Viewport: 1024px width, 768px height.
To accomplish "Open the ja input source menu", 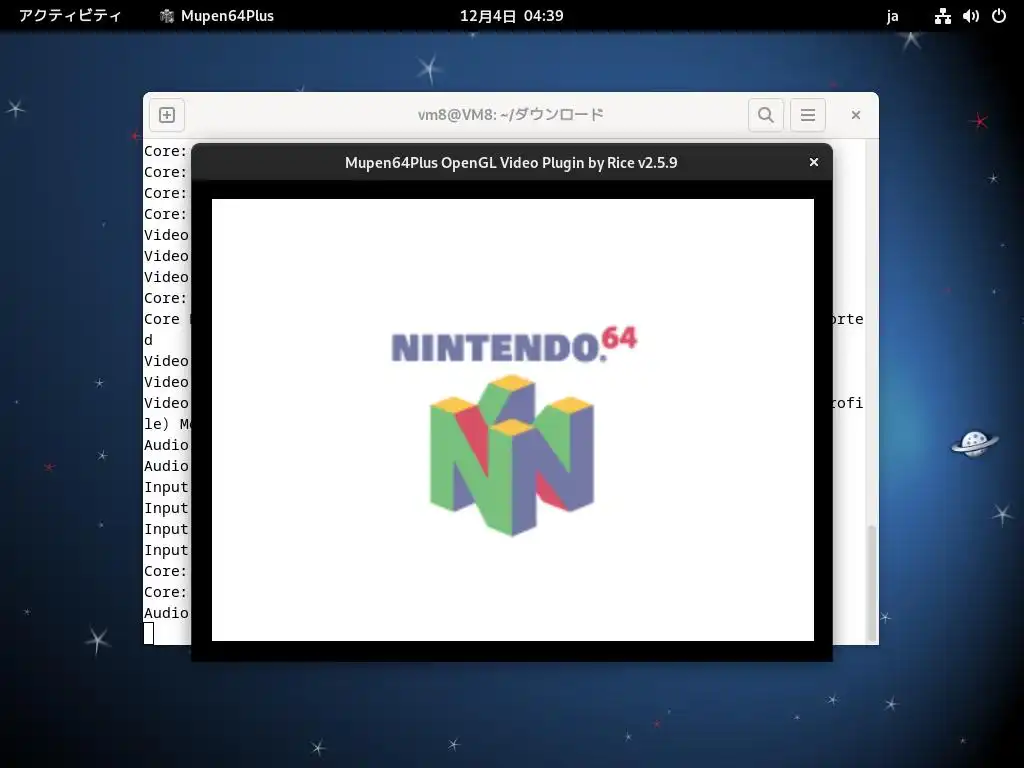I will pos(892,16).
